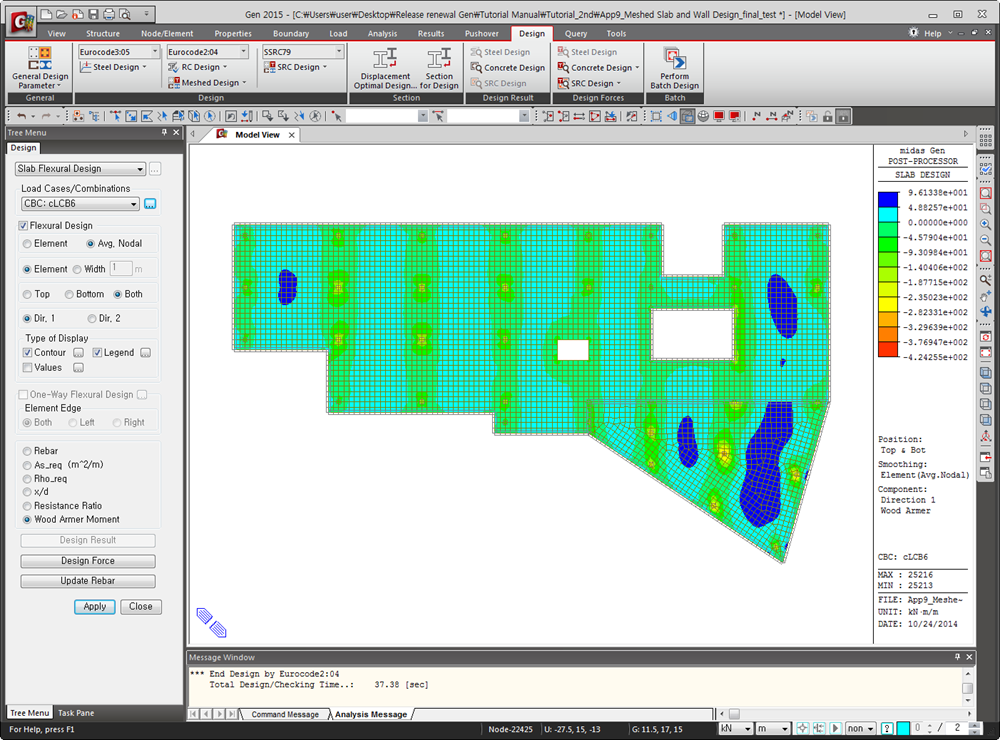
Task: Select the Avg. Nodal radio button
Action: [x=91, y=244]
